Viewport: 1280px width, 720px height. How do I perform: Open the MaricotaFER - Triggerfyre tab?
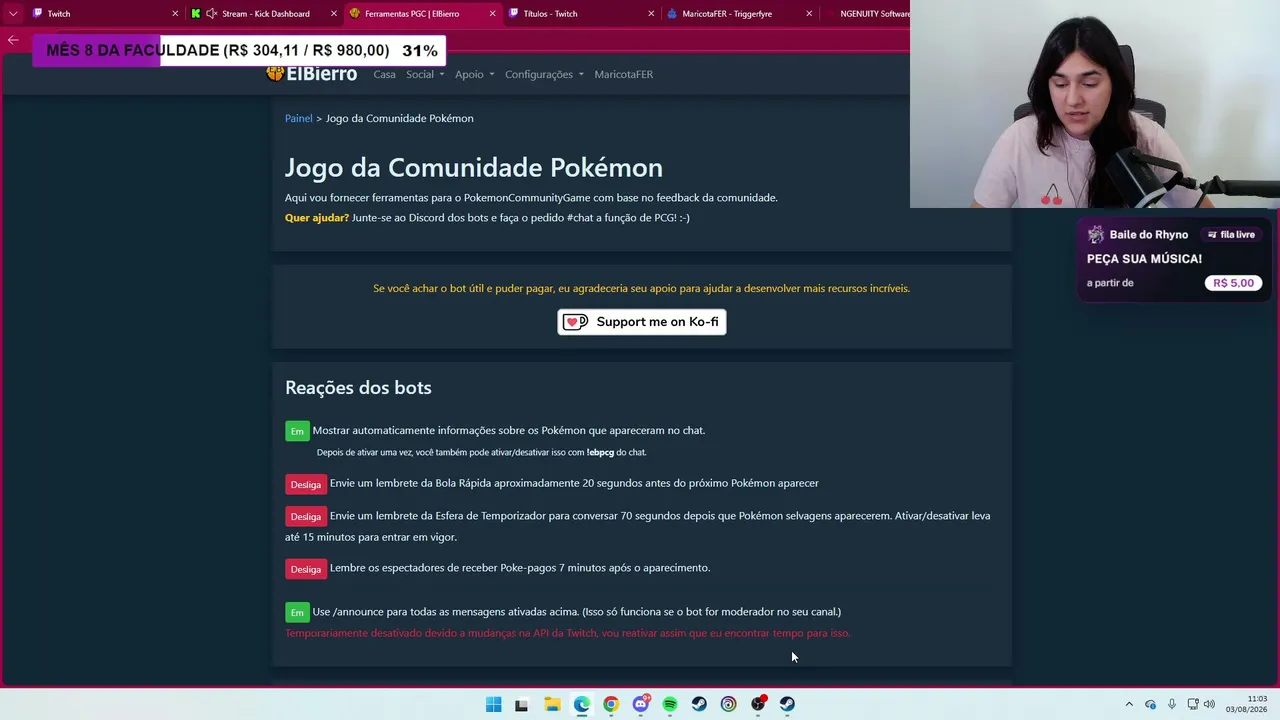point(739,14)
